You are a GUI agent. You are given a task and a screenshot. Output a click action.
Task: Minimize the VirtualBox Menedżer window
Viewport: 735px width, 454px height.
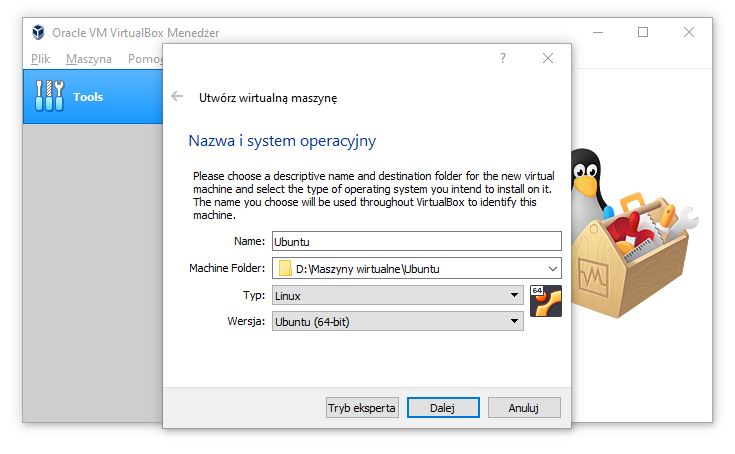(x=598, y=32)
